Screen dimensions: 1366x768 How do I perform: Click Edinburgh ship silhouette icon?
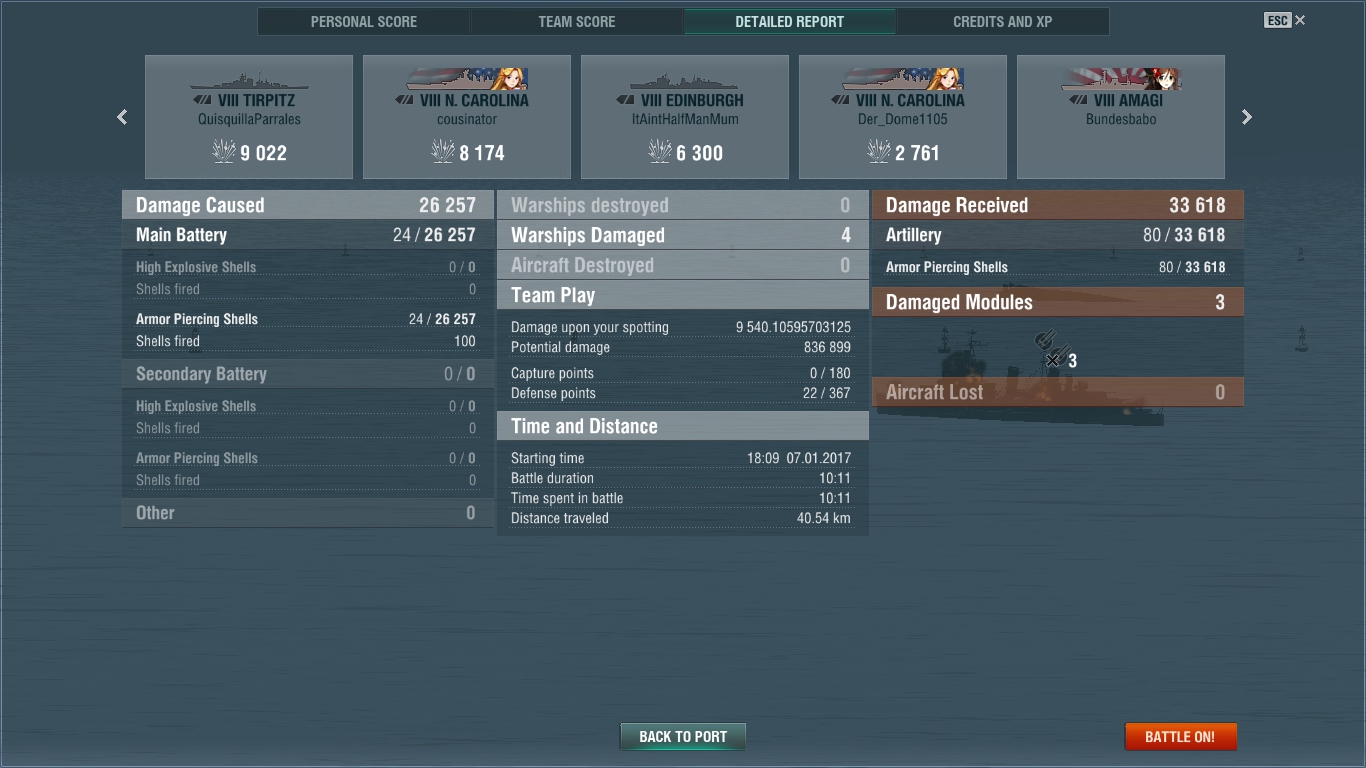click(x=685, y=81)
